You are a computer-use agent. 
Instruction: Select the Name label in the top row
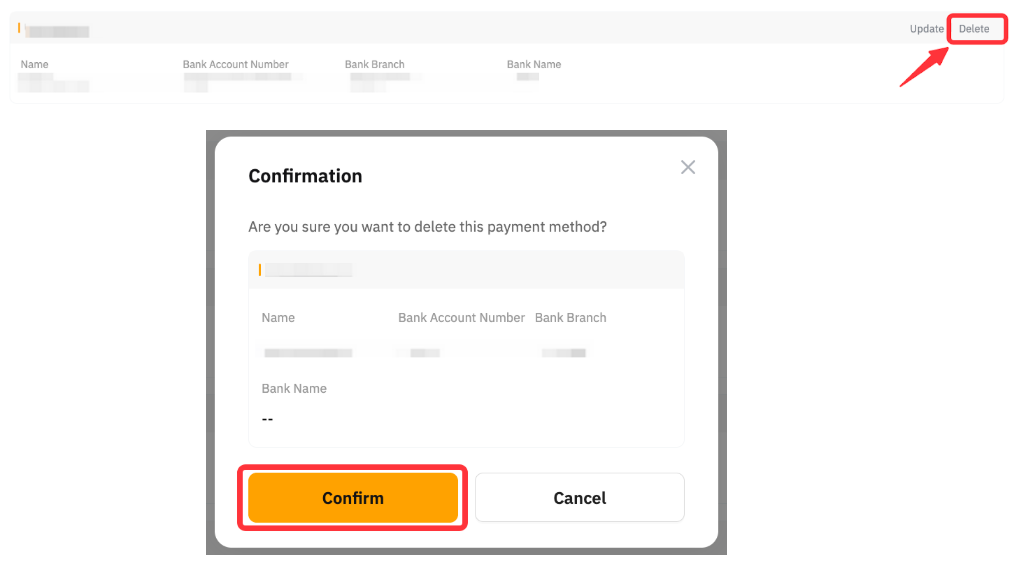point(34,64)
